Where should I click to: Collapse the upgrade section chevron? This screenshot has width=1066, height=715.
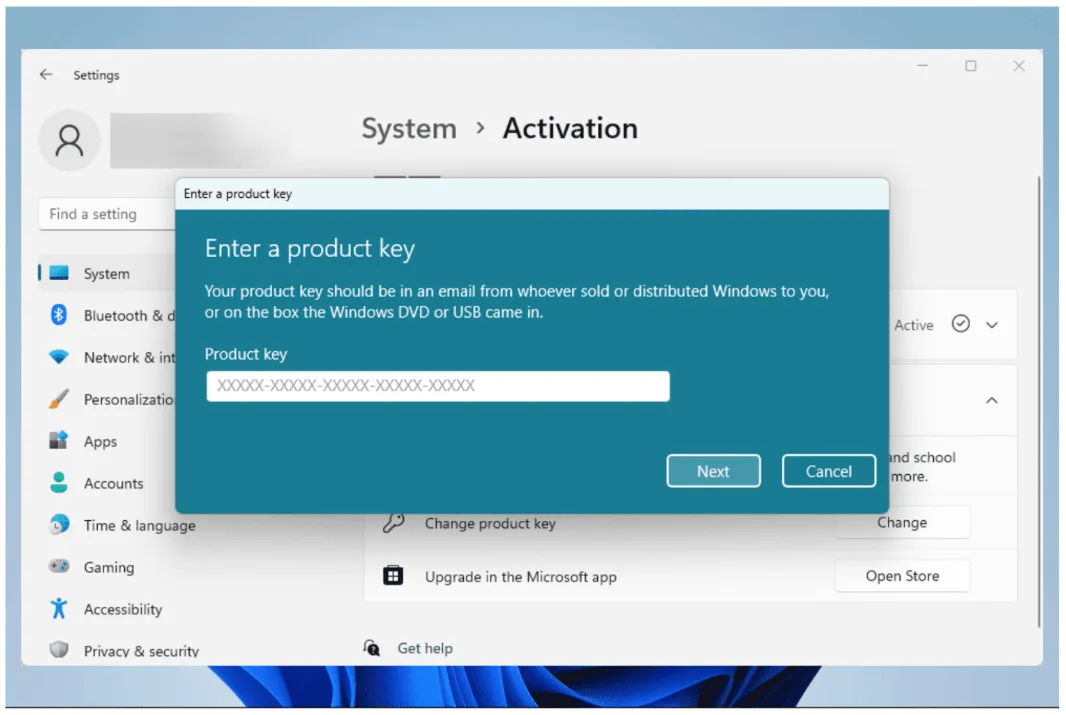pyautogui.click(x=992, y=400)
